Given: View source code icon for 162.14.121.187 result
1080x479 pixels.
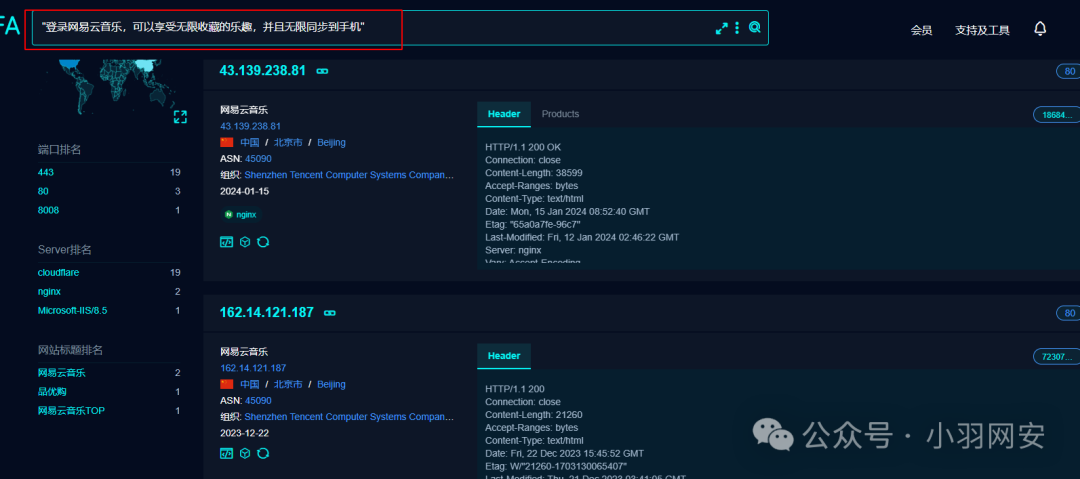Looking at the screenshot, I should [x=227, y=453].
